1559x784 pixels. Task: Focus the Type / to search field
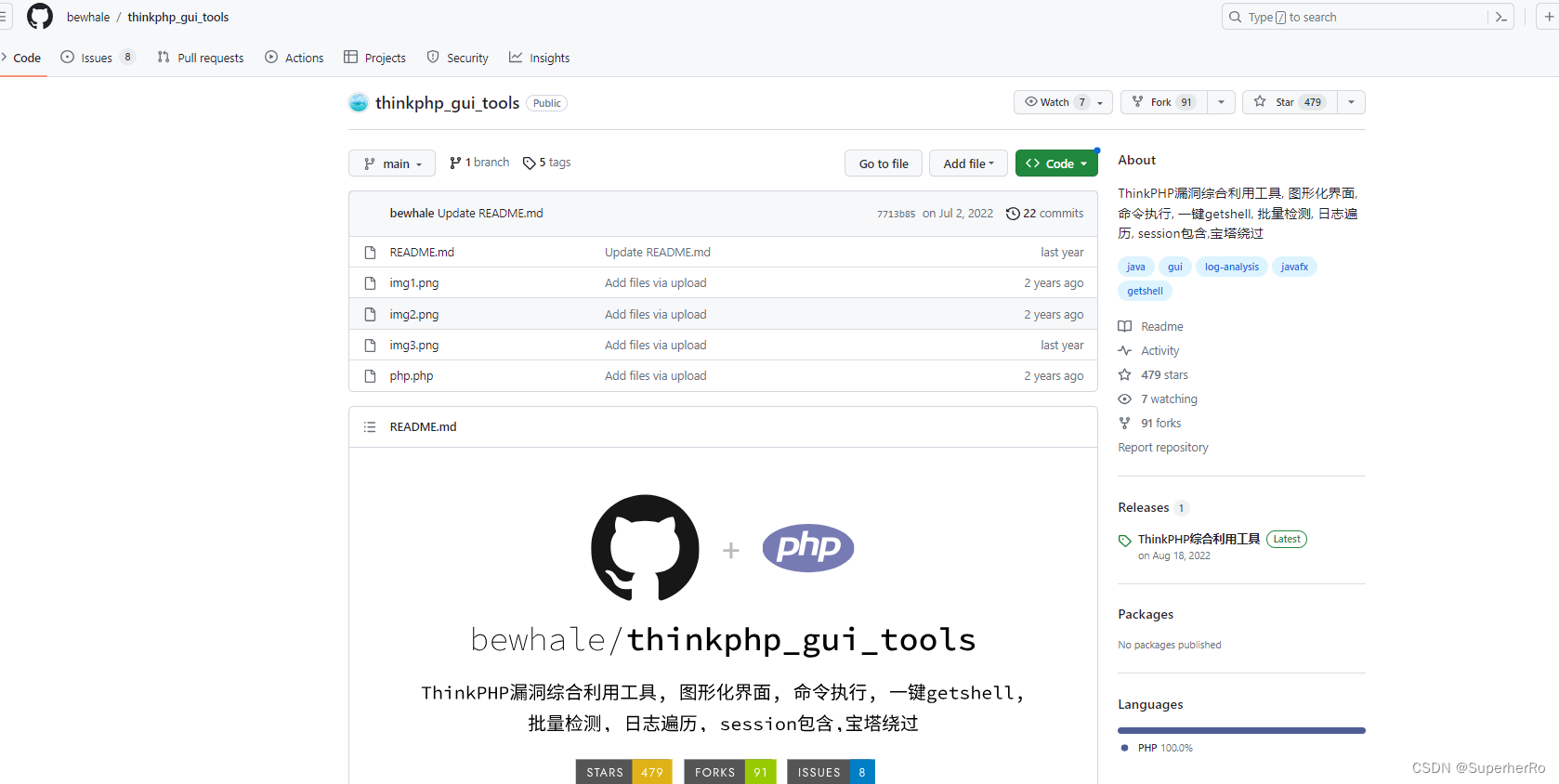coord(1368,17)
